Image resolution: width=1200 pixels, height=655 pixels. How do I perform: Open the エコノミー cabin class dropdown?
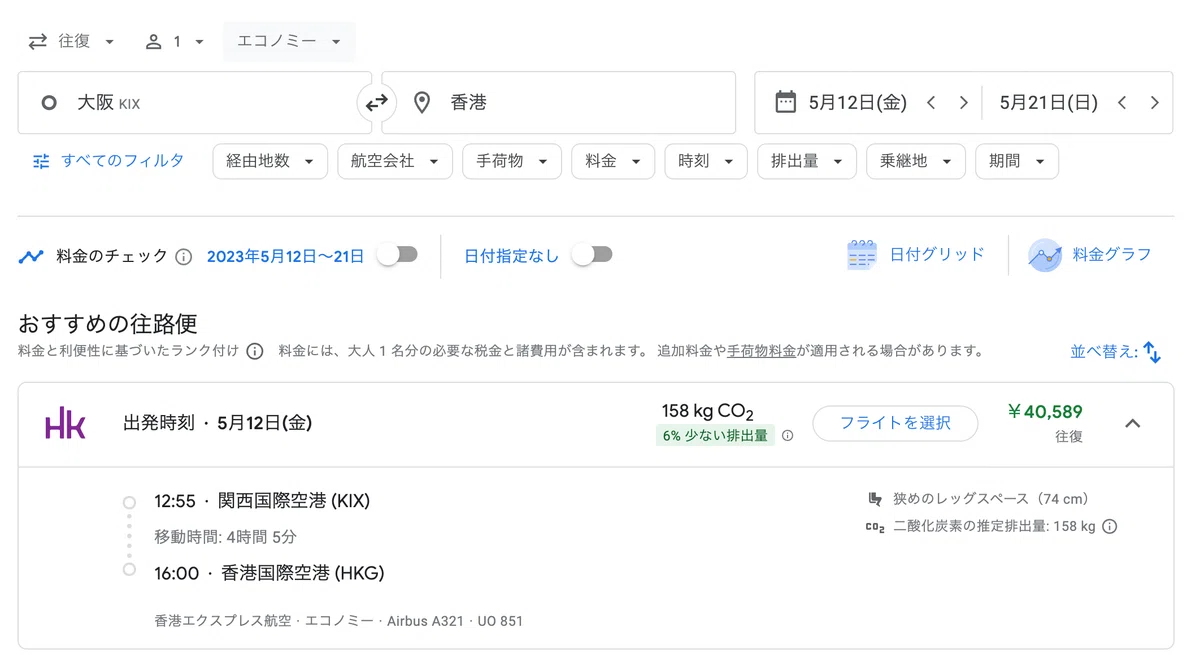click(x=289, y=41)
